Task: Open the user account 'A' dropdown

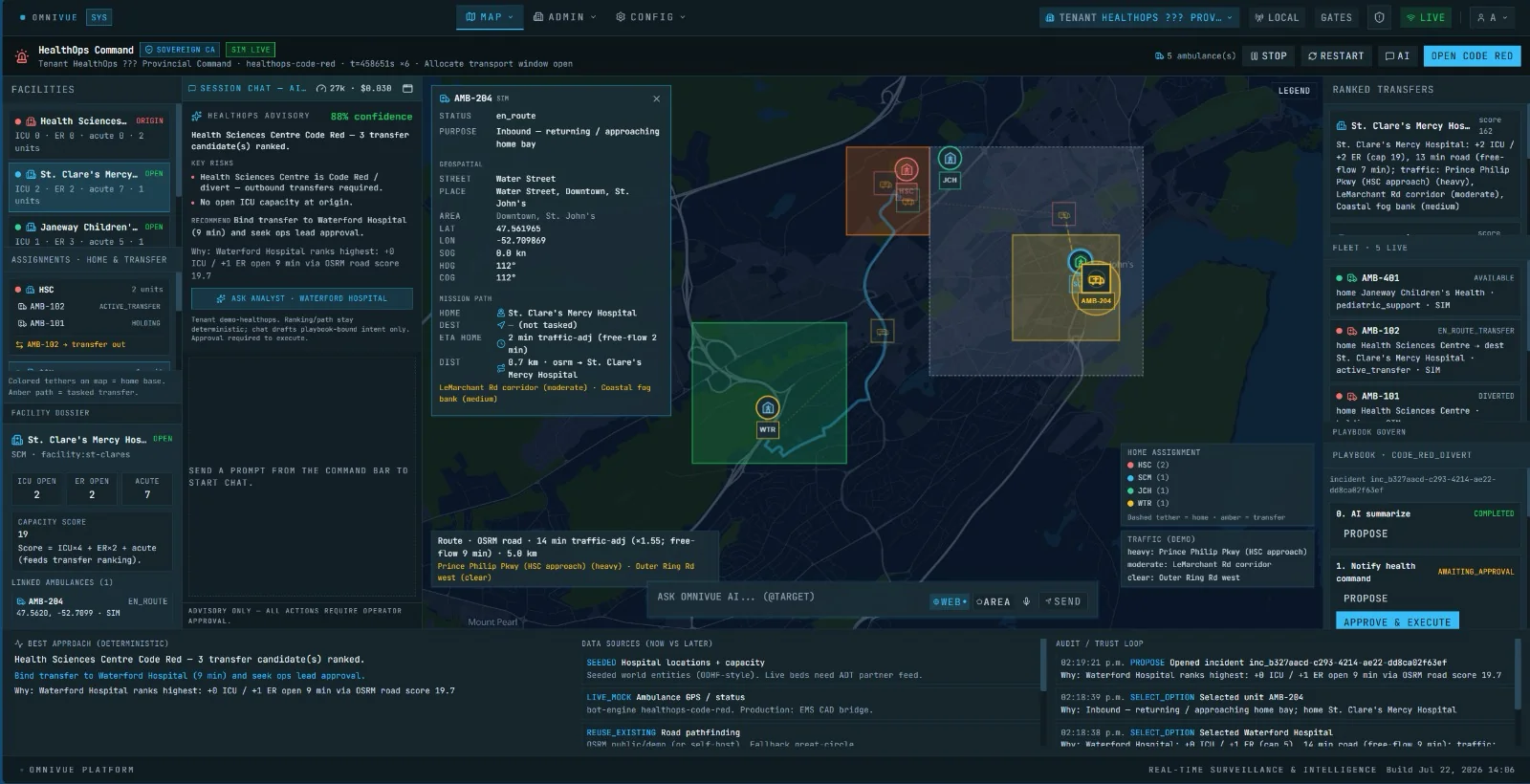Action: (1492, 17)
